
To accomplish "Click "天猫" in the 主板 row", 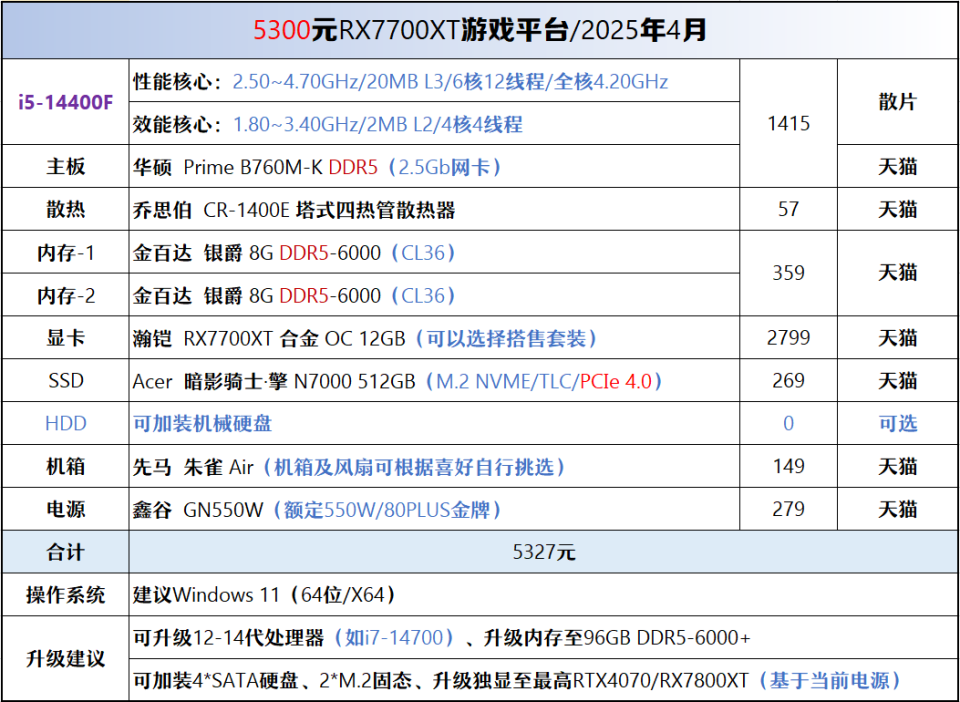I will [898, 166].
